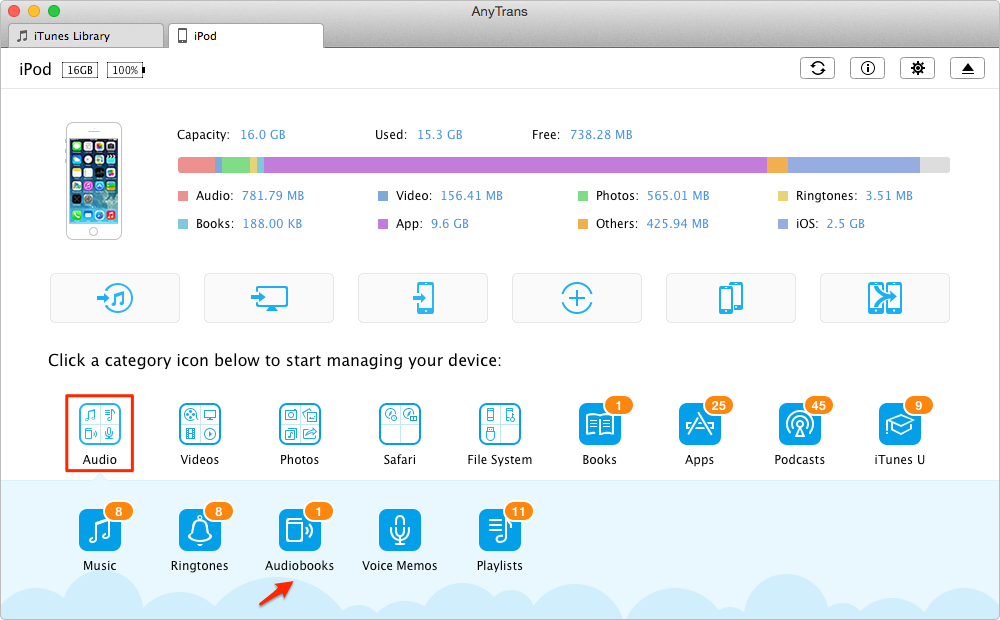Click the transfer content to iTunes button

[115, 298]
